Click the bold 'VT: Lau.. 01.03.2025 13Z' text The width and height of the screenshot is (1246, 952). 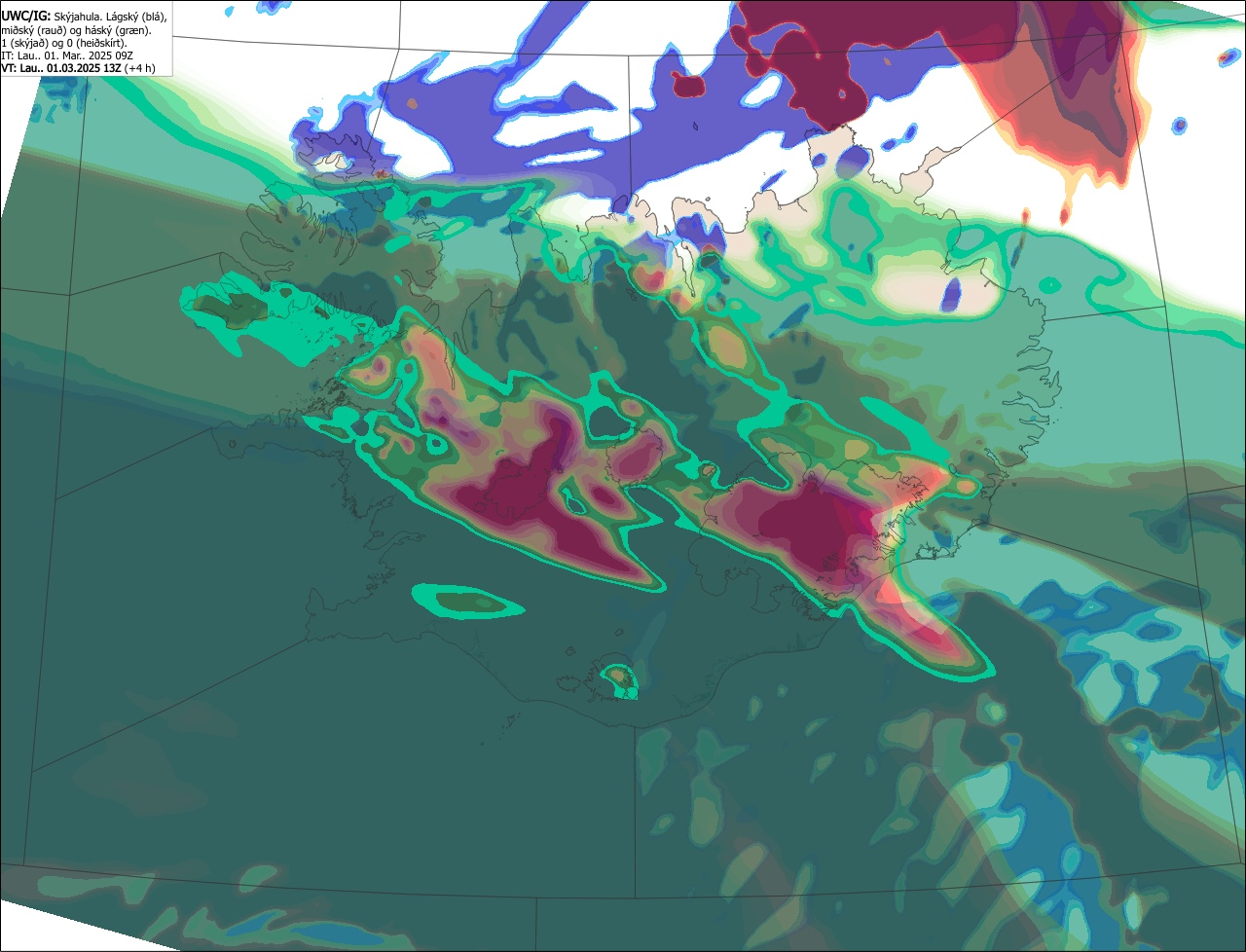[x=61, y=68]
